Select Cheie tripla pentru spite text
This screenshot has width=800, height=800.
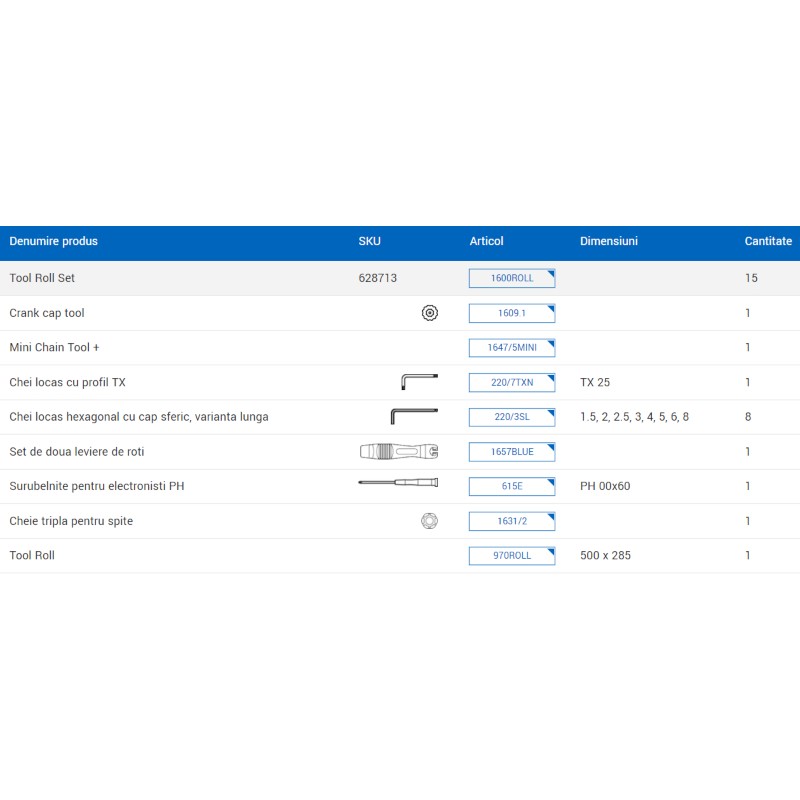coord(71,521)
